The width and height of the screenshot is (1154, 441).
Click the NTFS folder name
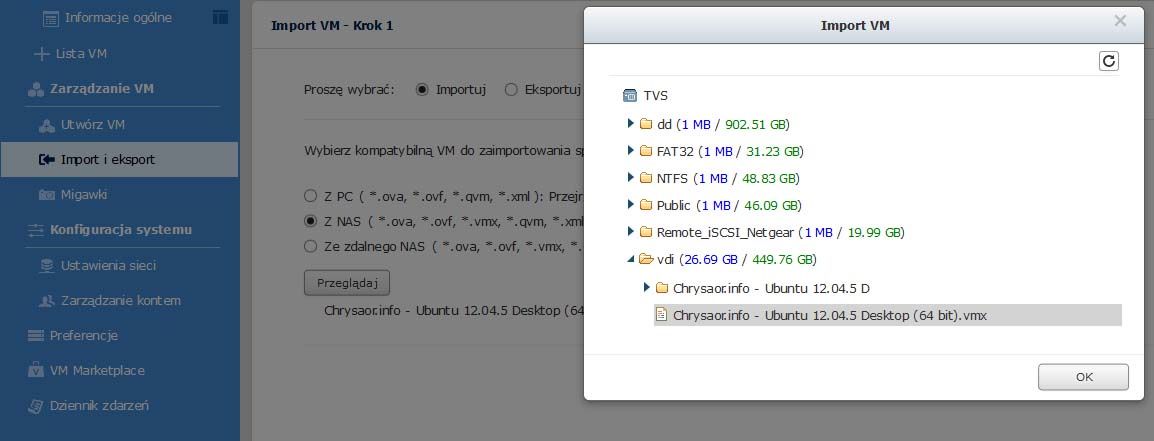pos(672,178)
